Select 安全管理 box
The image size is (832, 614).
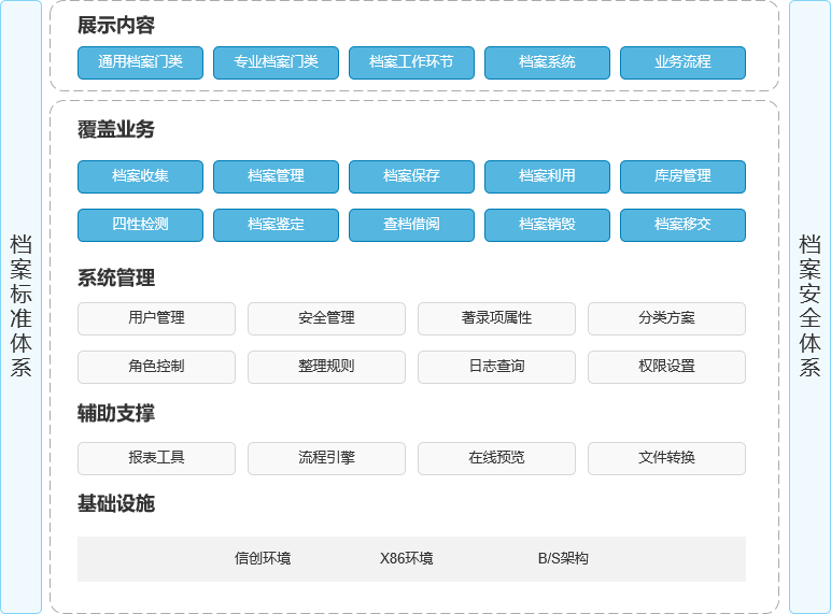(326, 318)
